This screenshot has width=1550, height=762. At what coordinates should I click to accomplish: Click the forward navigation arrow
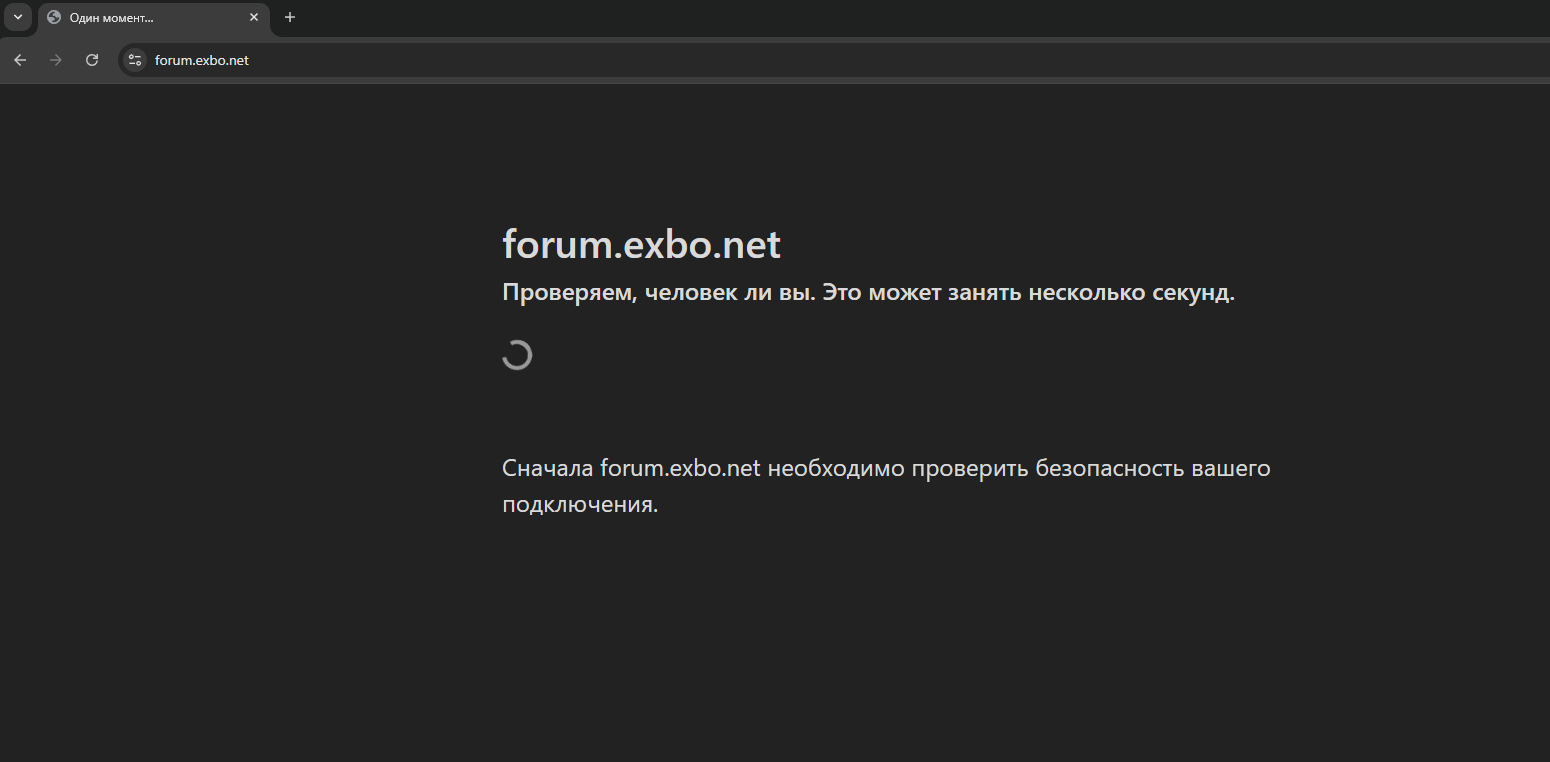[x=56, y=60]
